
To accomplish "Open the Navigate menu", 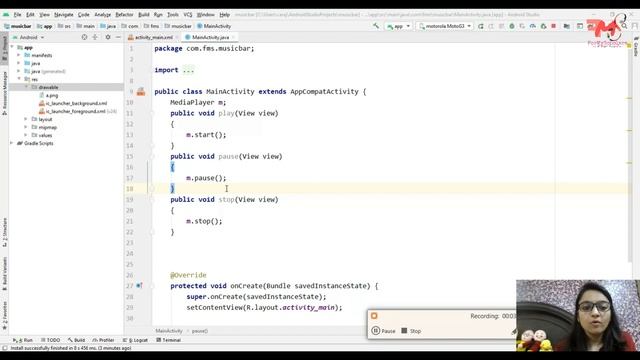I will (64, 15).
